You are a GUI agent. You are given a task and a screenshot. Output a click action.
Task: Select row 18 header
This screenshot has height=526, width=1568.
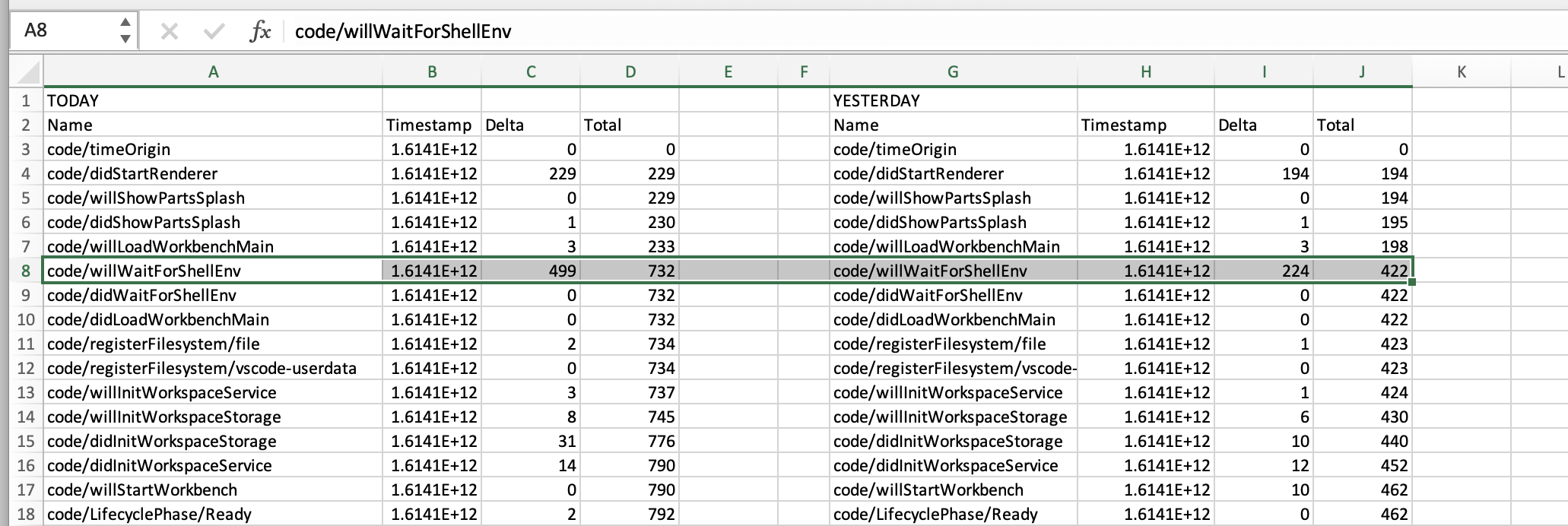point(27,514)
